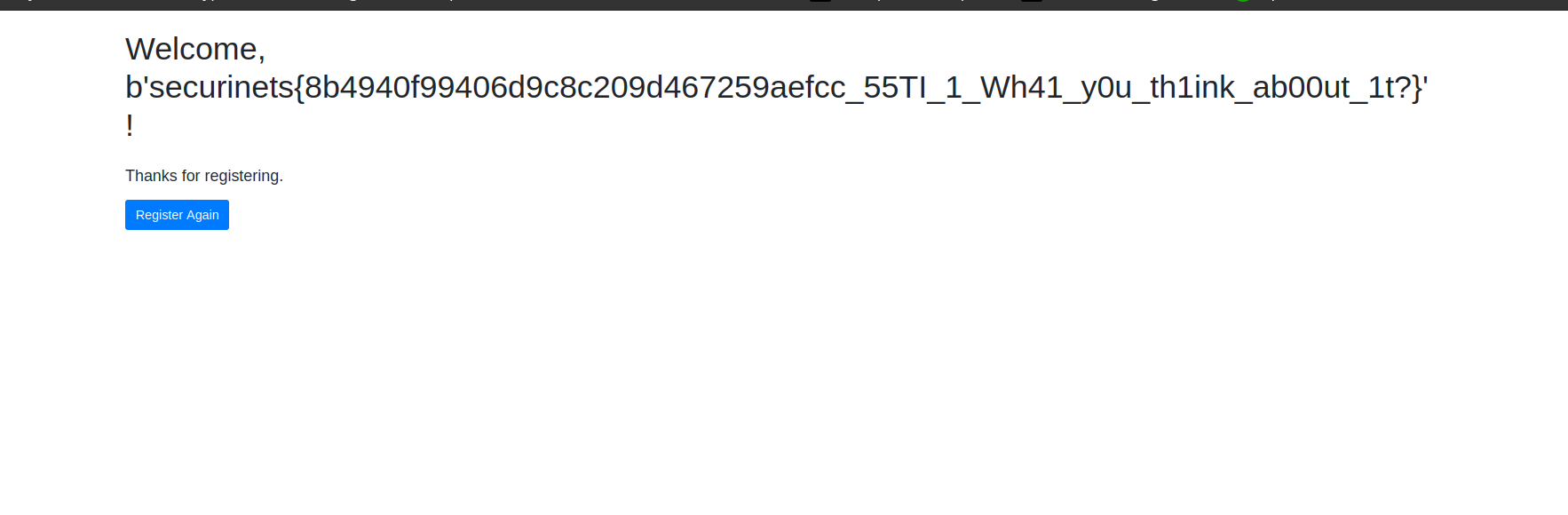Click the opening curly brace after securinets
Screen dimensions: 1568x515
[x=299, y=89]
